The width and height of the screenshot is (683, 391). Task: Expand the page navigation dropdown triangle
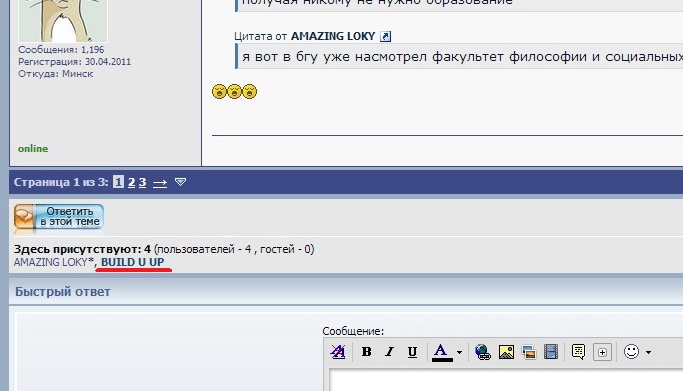(x=180, y=182)
